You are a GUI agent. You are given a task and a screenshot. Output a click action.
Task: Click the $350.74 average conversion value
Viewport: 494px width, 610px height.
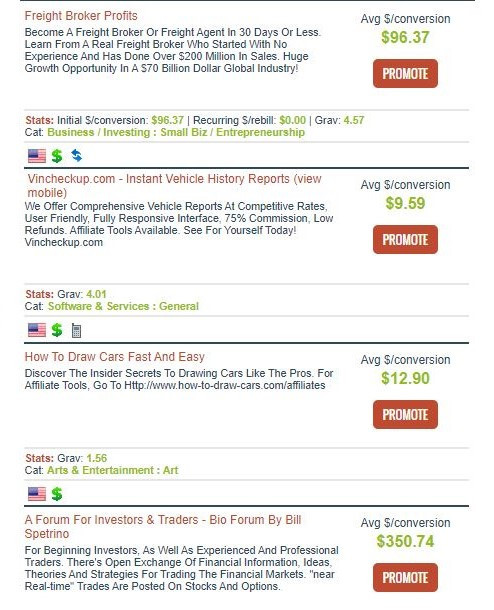coord(405,542)
